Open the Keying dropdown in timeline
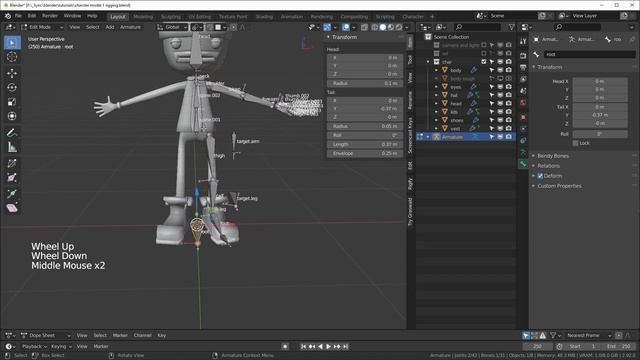This screenshot has height=360, width=640. click(x=61, y=347)
